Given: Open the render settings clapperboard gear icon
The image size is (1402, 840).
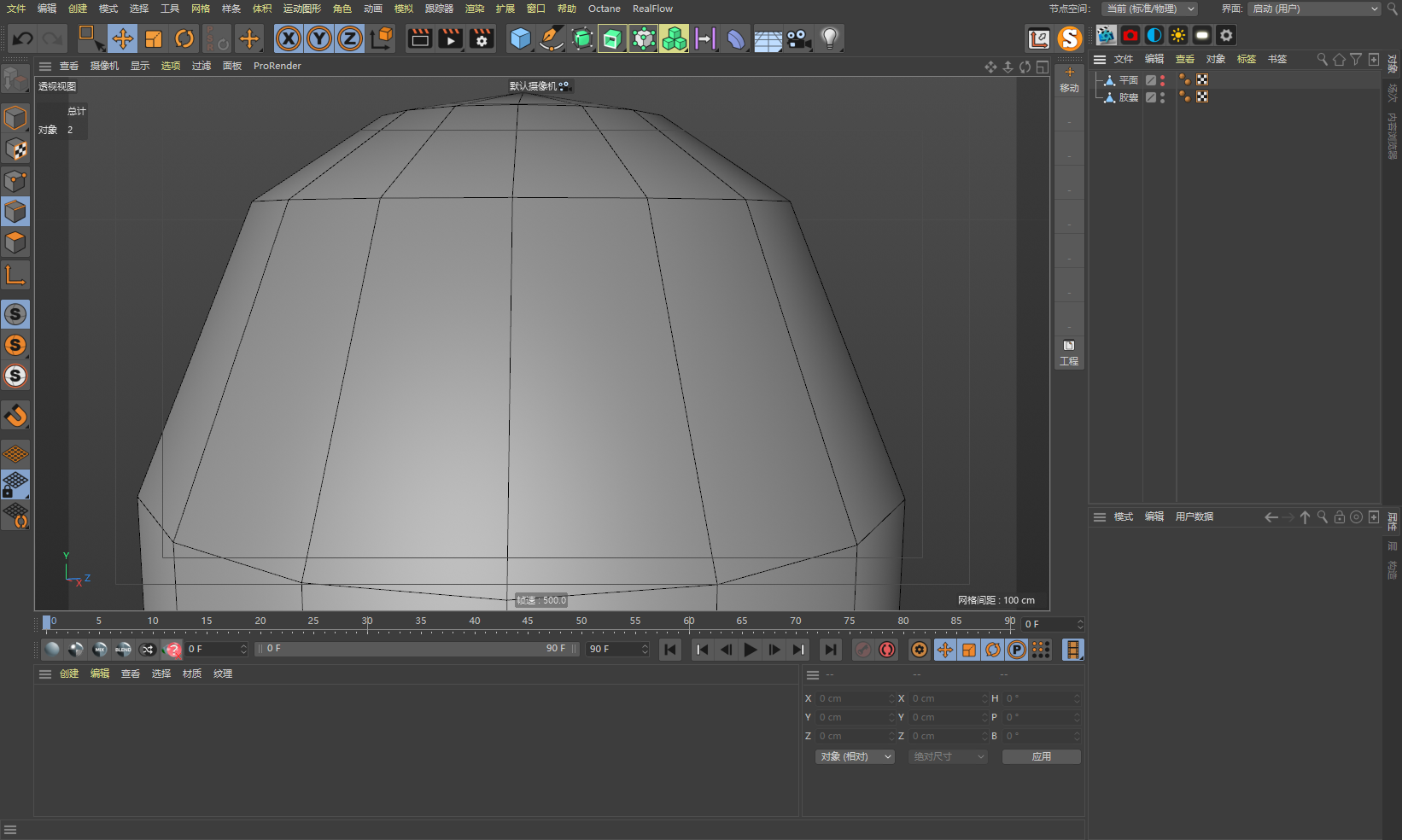Looking at the screenshot, I should point(482,38).
